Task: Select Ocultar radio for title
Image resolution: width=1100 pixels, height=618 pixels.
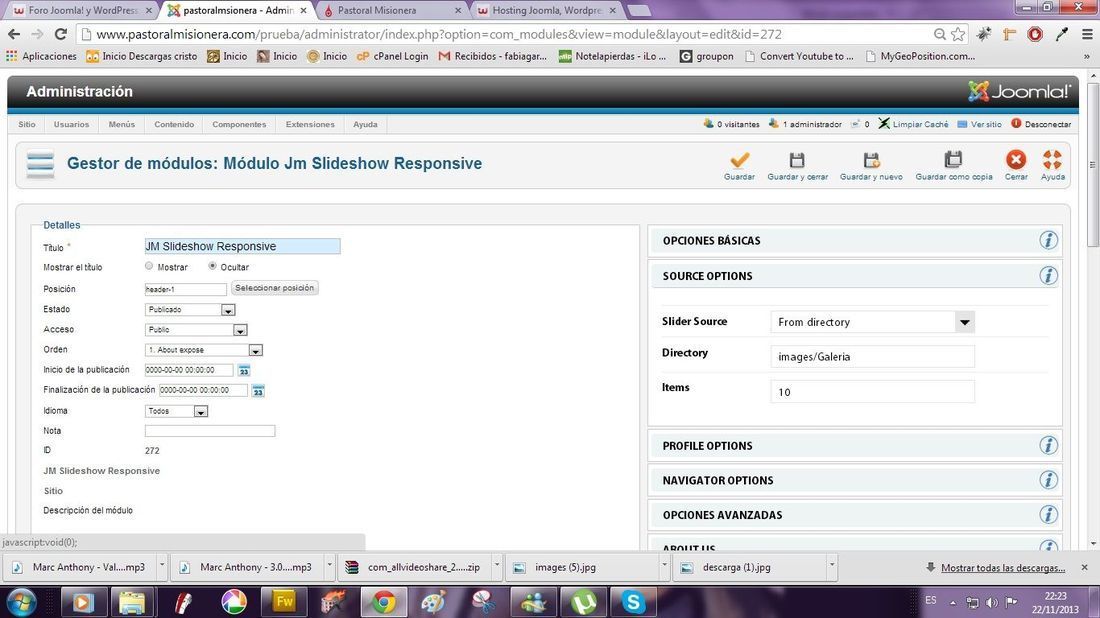Action: click(x=212, y=266)
